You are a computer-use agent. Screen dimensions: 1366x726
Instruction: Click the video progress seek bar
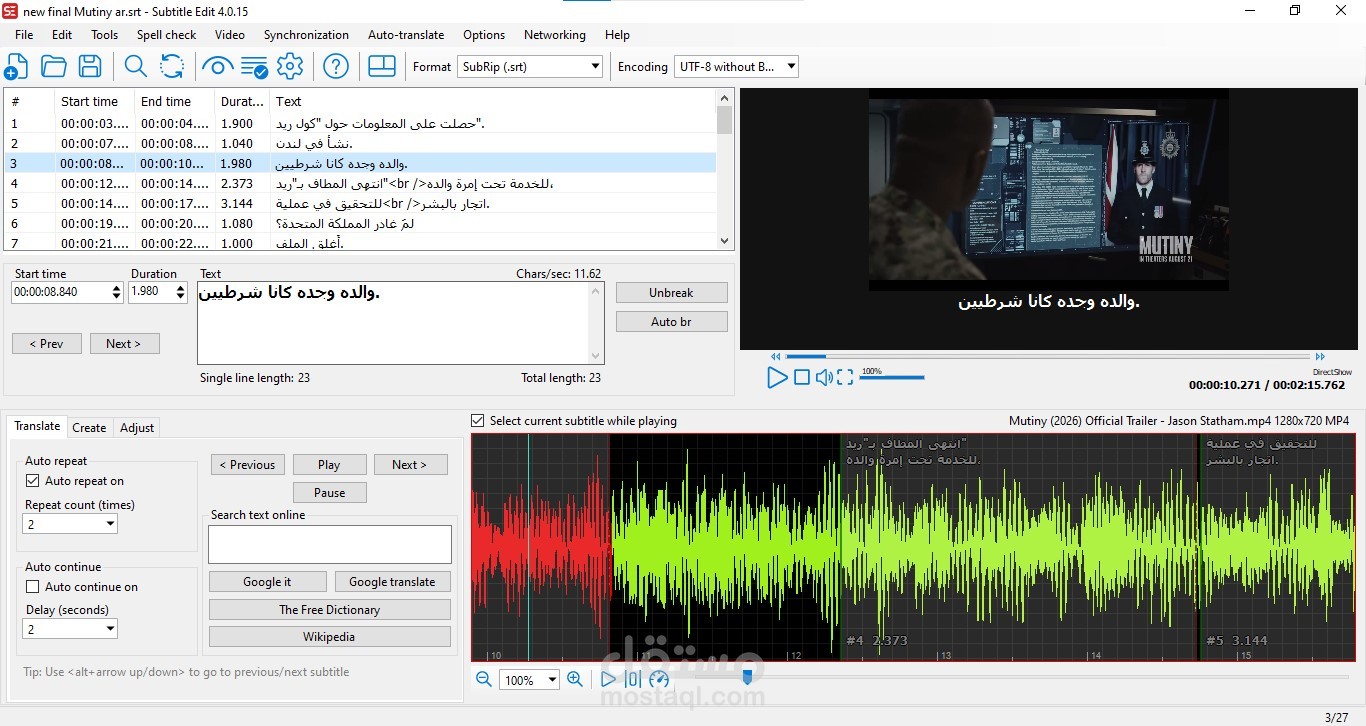click(1047, 356)
